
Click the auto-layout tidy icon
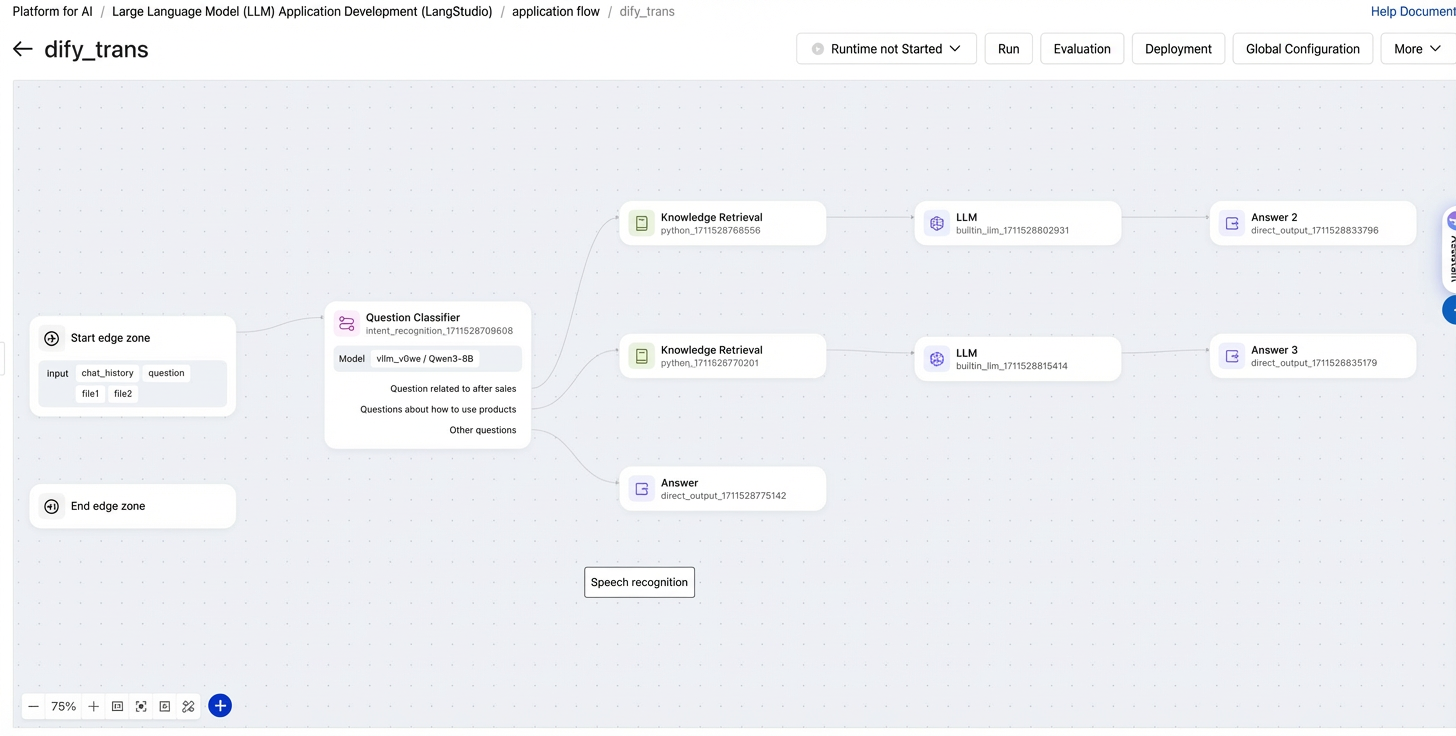pos(188,706)
